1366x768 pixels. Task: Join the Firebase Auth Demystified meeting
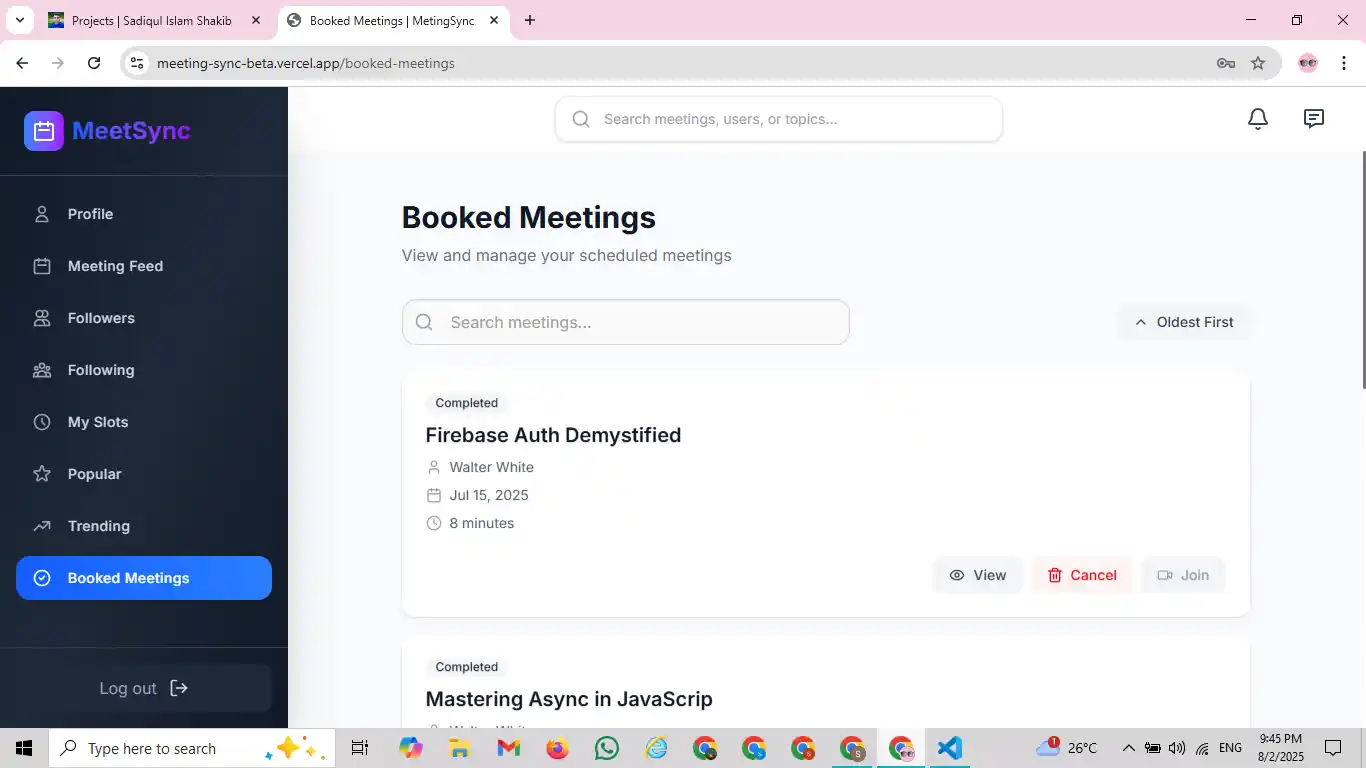tap(1183, 575)
